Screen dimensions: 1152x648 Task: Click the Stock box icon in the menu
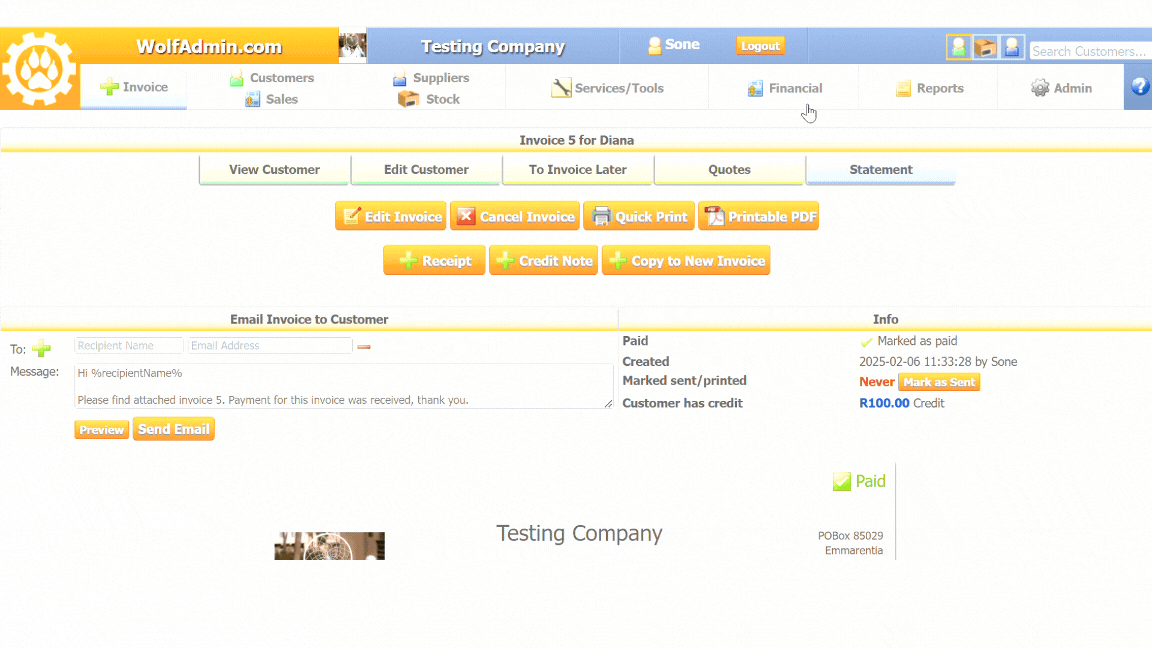point(408,99)
